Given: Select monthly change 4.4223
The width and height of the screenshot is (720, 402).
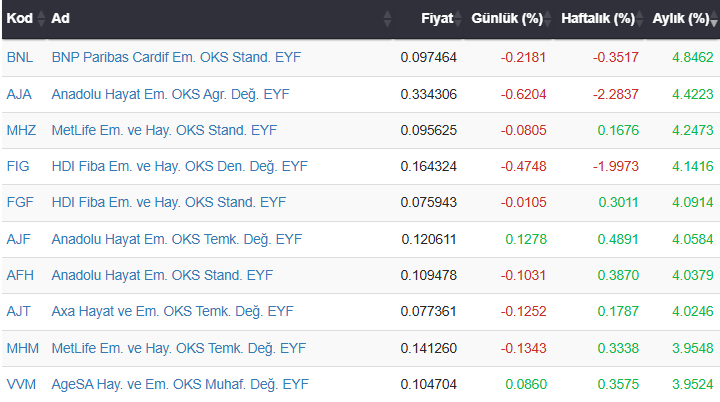Looking at the screenshot, I should (x=693, y=94).
